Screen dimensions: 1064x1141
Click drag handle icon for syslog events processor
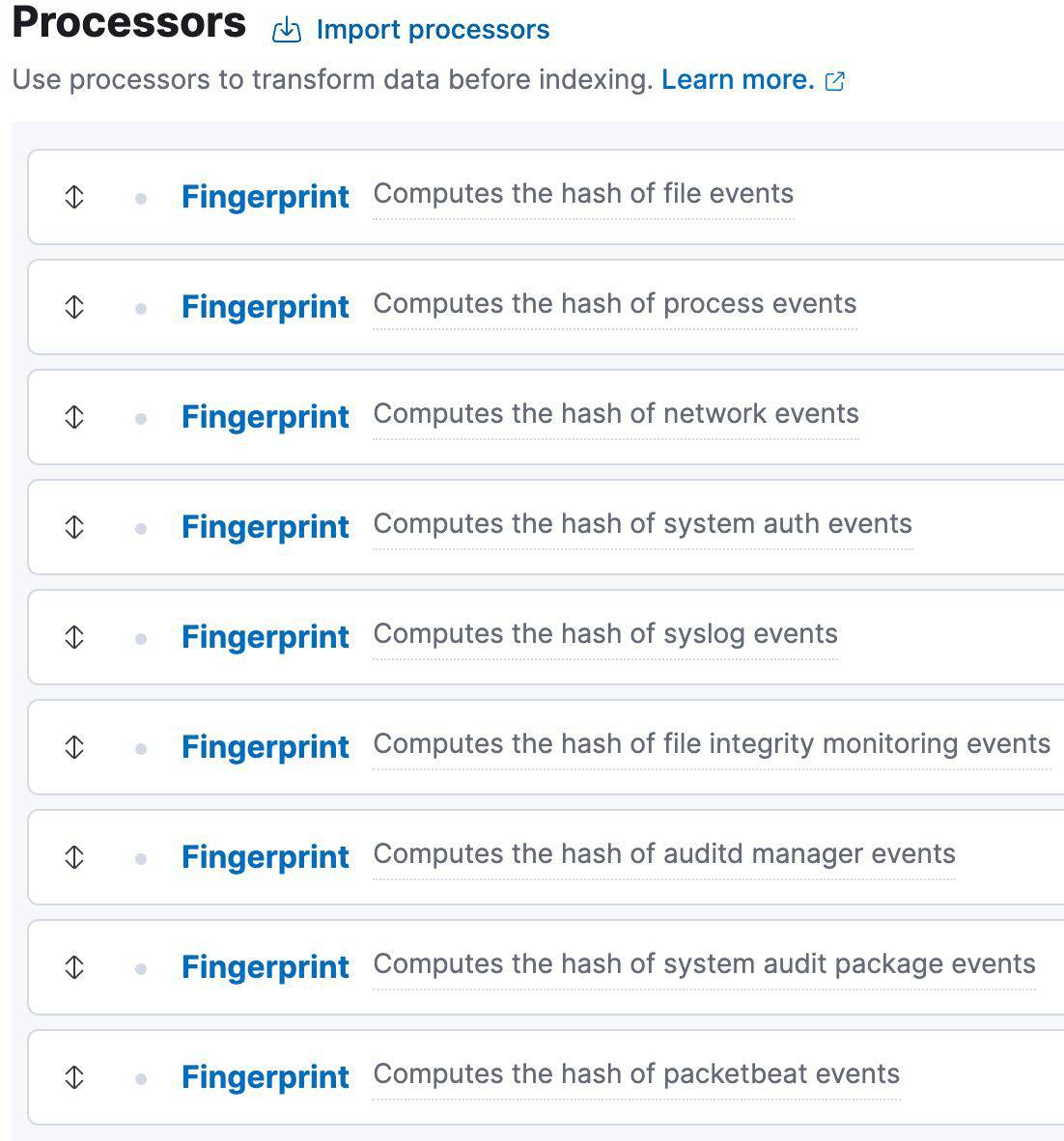74,637
